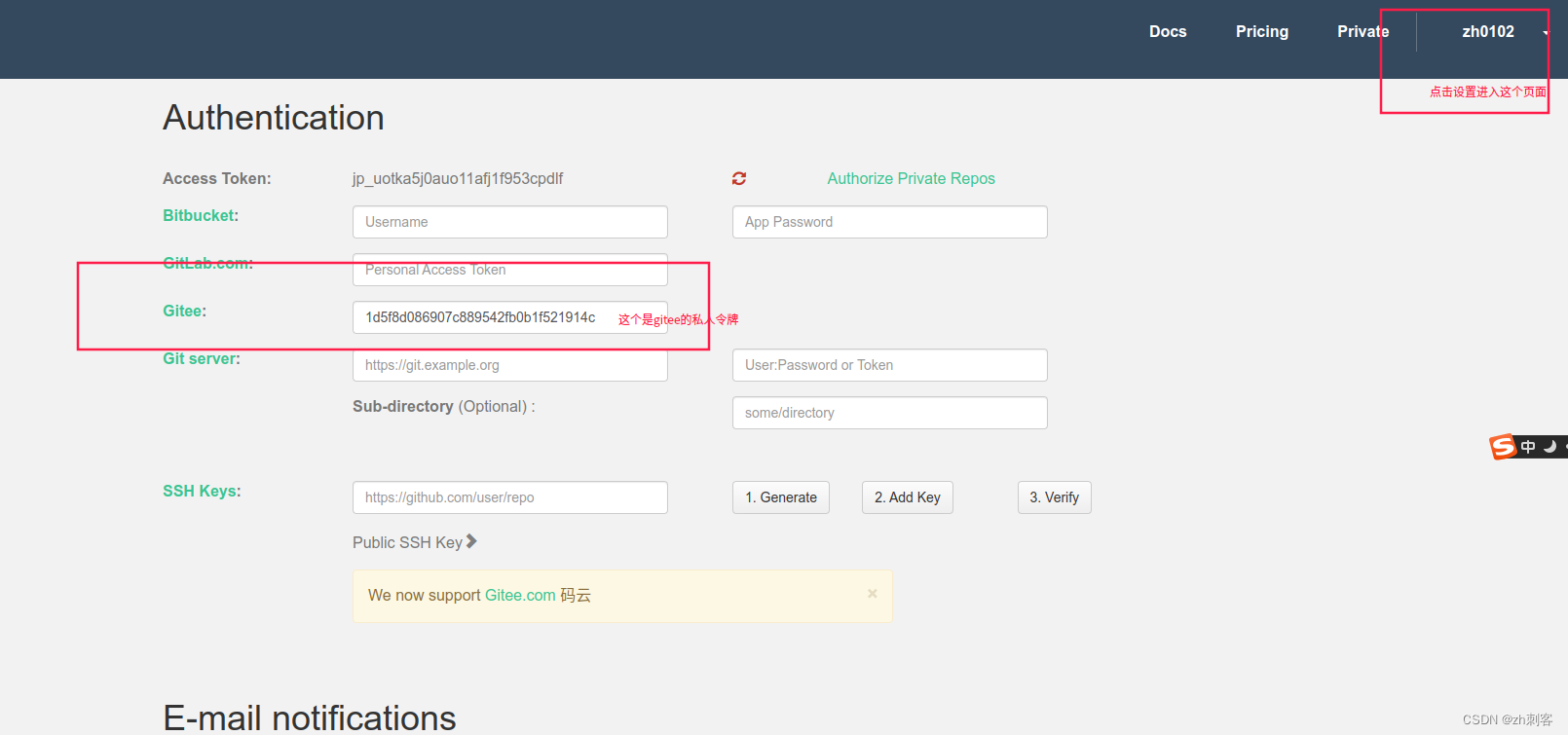Open the Gitee label link
The width and height of the screenshot is (1568, 735).
tap(184, 311)
